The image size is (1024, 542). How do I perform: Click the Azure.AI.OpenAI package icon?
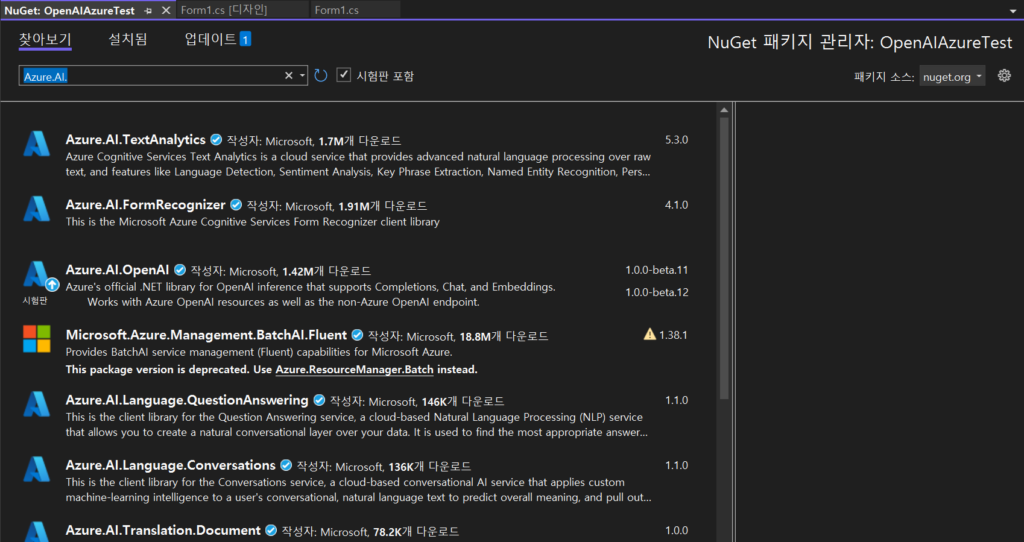click(x=37, y=274)
